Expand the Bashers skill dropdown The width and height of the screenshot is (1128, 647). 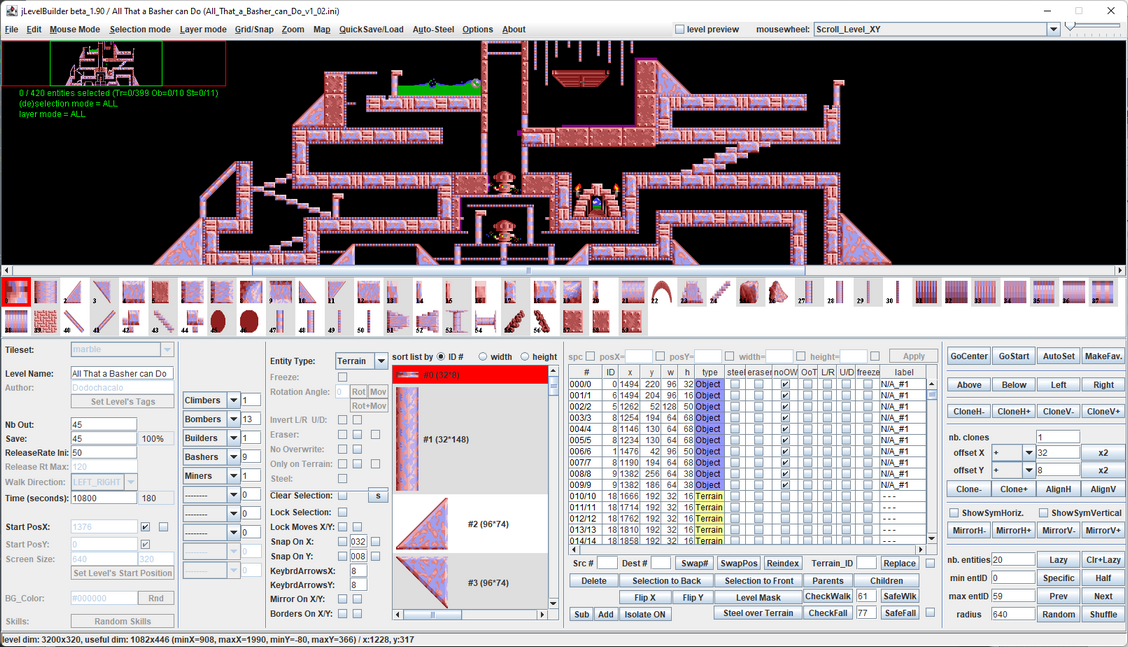click(x=233, y=457)
